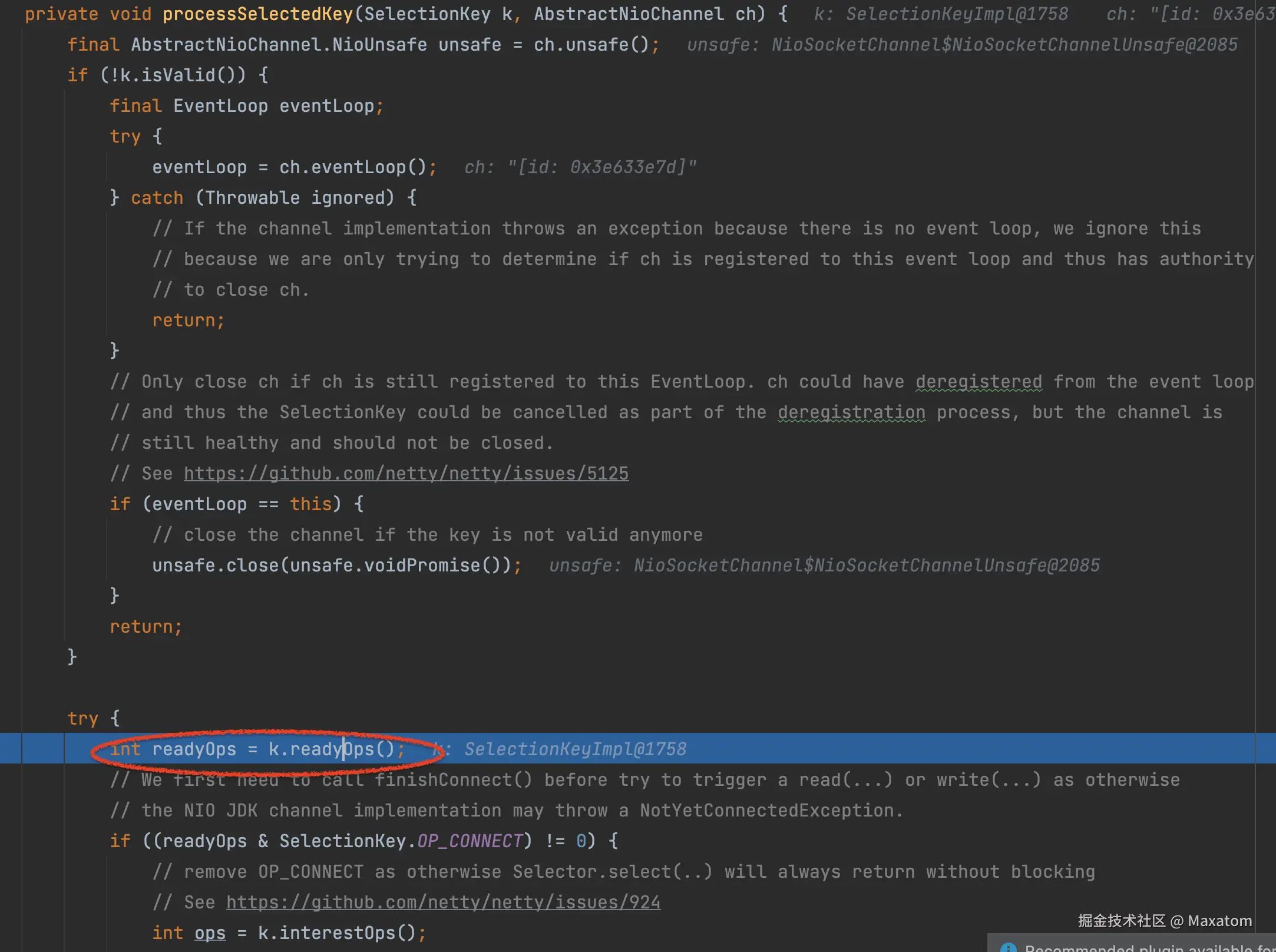The width and height of the screenshot is (1276, 952).
Task: Open the netty issues/924 GitHub link
Action: click(x=443, y=903)
